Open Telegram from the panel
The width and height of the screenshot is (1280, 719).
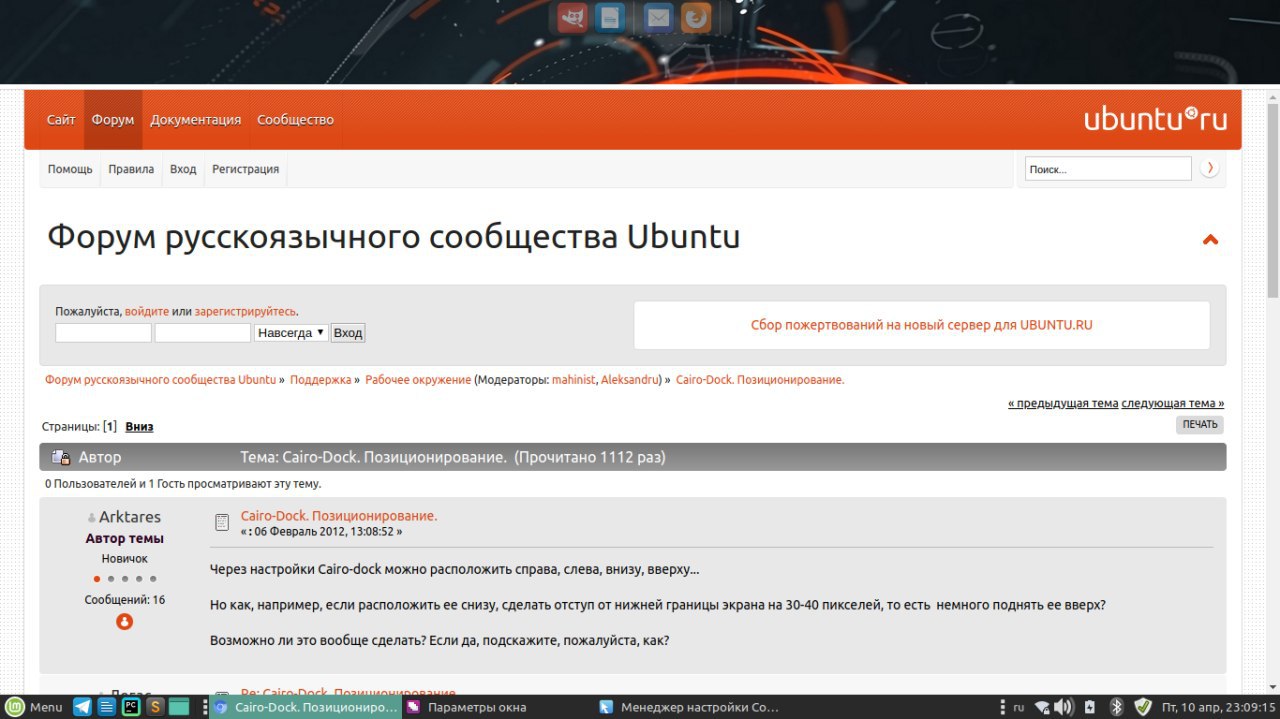[82, 707]
